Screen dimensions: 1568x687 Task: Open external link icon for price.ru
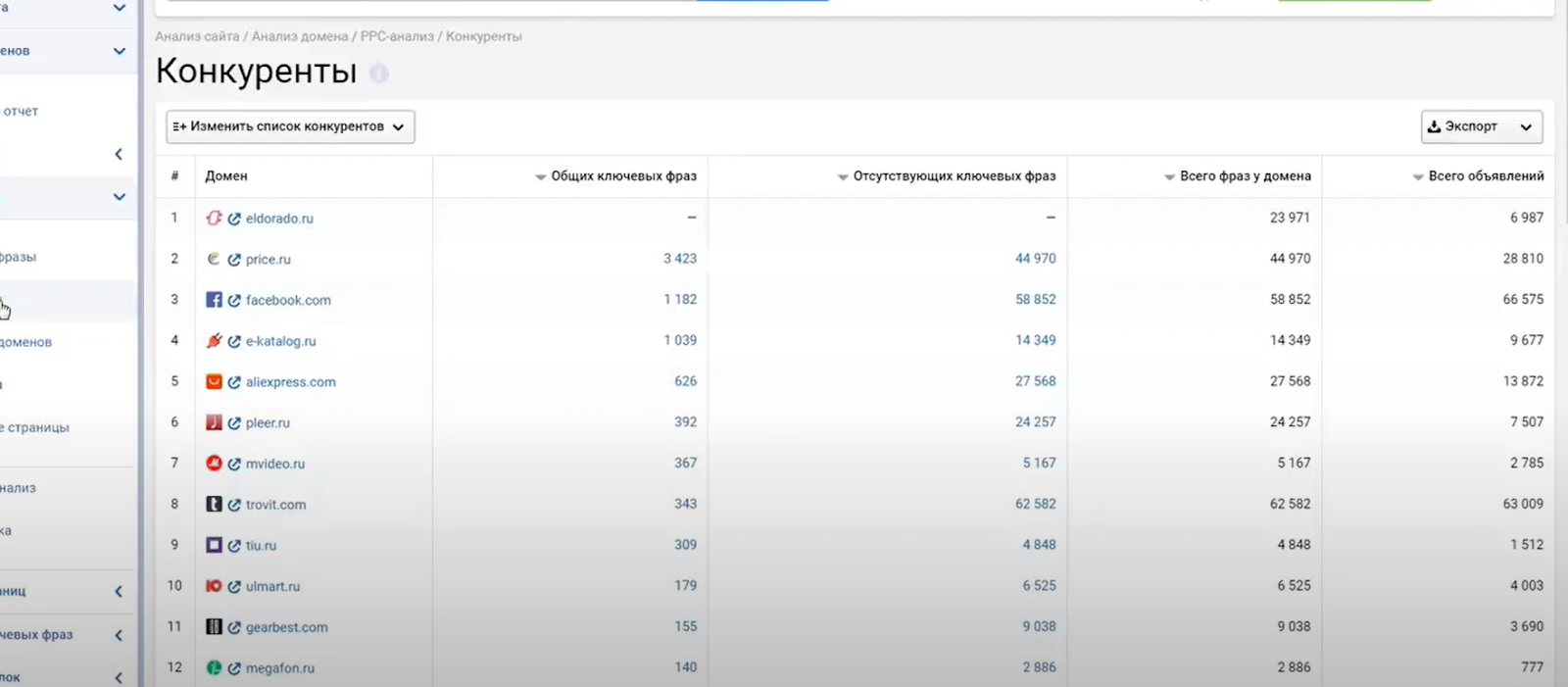click(234, 260)
